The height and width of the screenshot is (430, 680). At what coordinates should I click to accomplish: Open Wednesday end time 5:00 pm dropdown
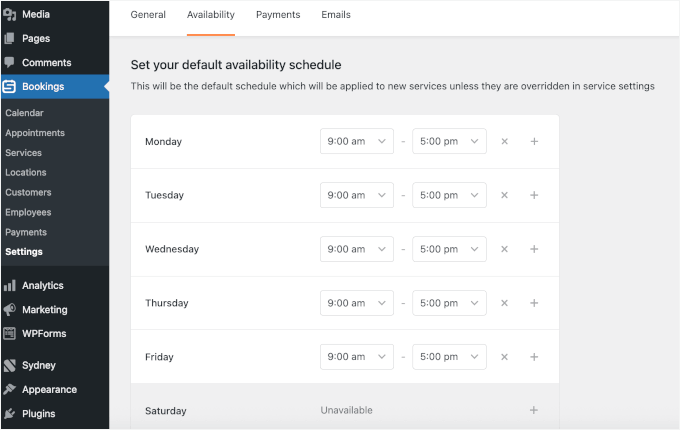tap(449, 249)
